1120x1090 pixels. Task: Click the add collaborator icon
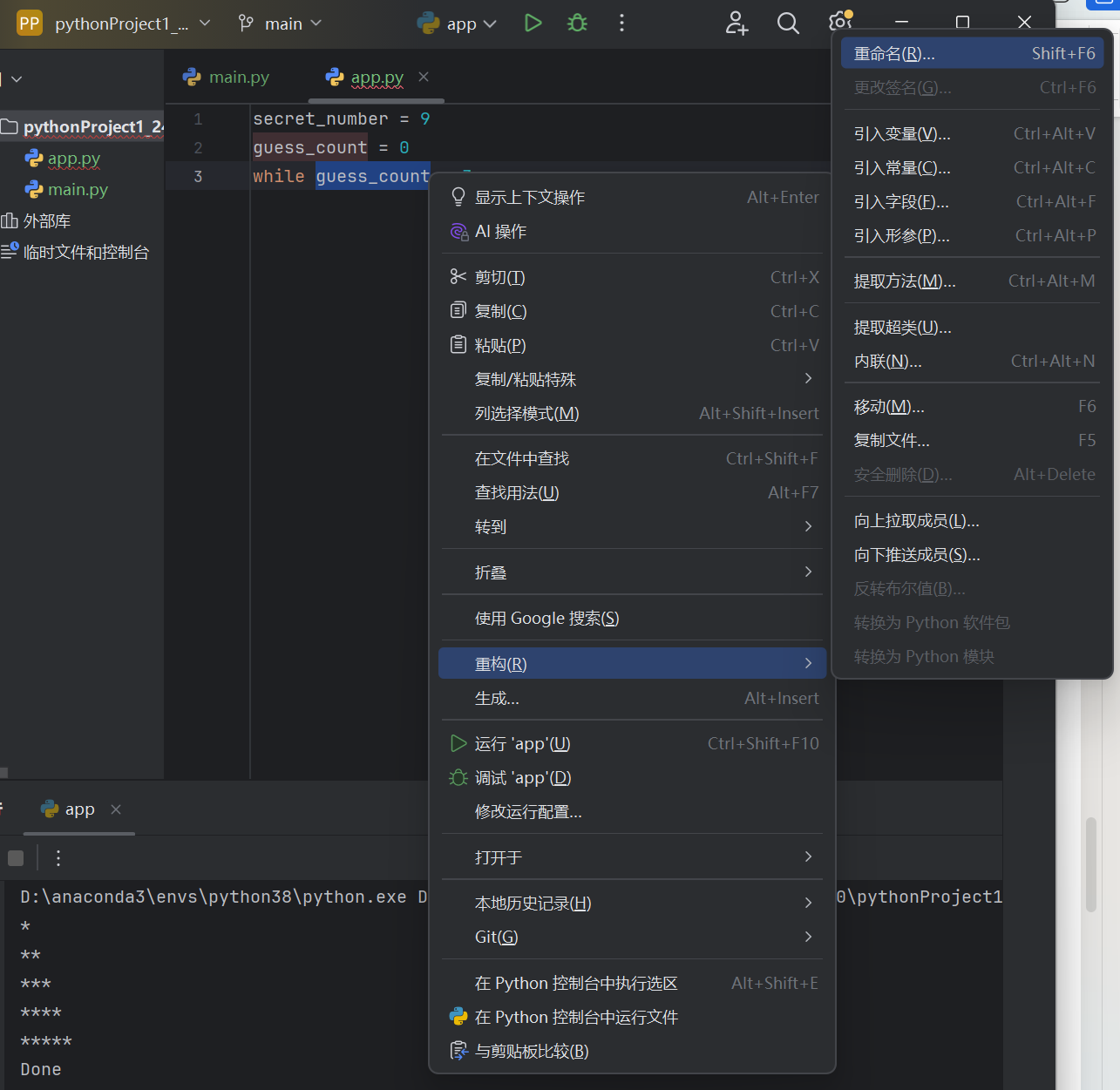tap(736, 24)
